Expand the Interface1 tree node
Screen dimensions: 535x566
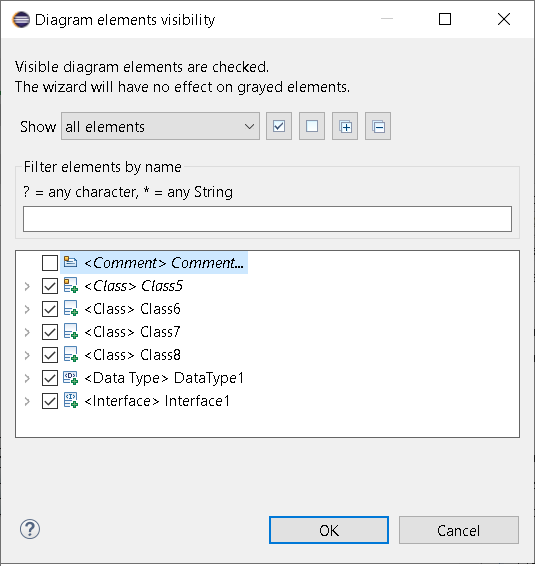(x=27, y=401)
